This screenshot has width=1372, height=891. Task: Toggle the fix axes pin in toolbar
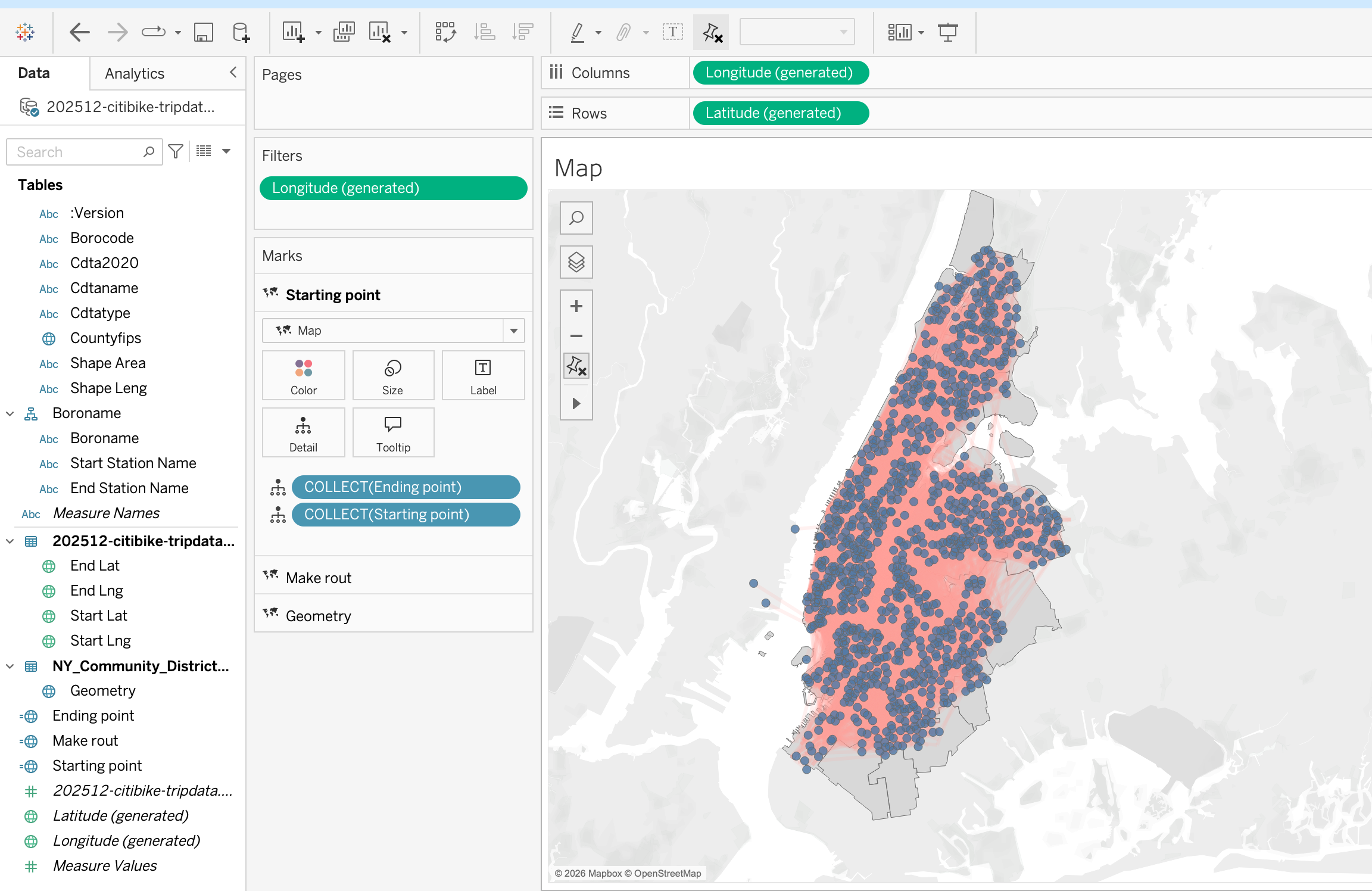click(712, 32)
